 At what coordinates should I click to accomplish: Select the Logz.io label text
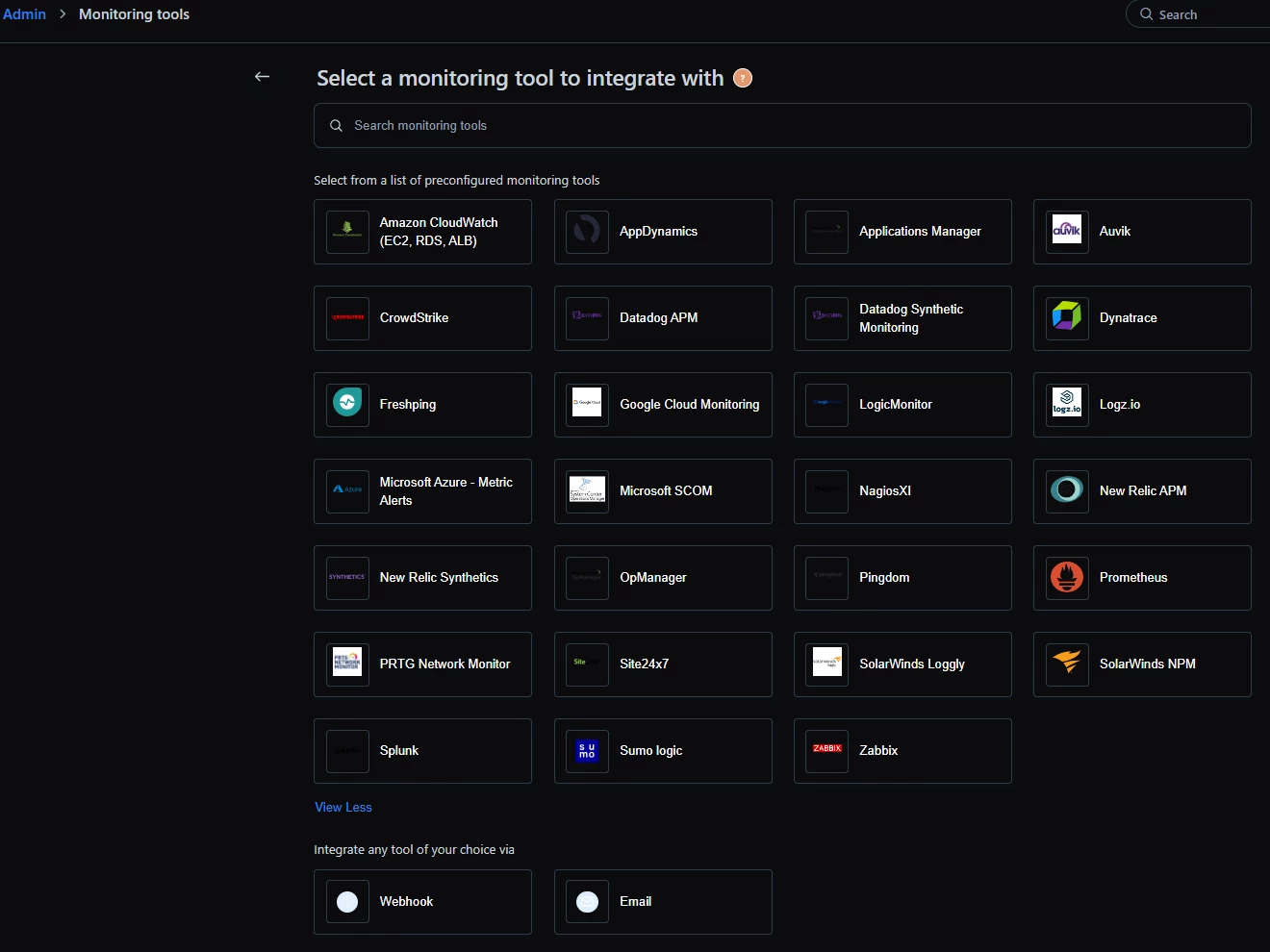click(x=1120, y=405)
